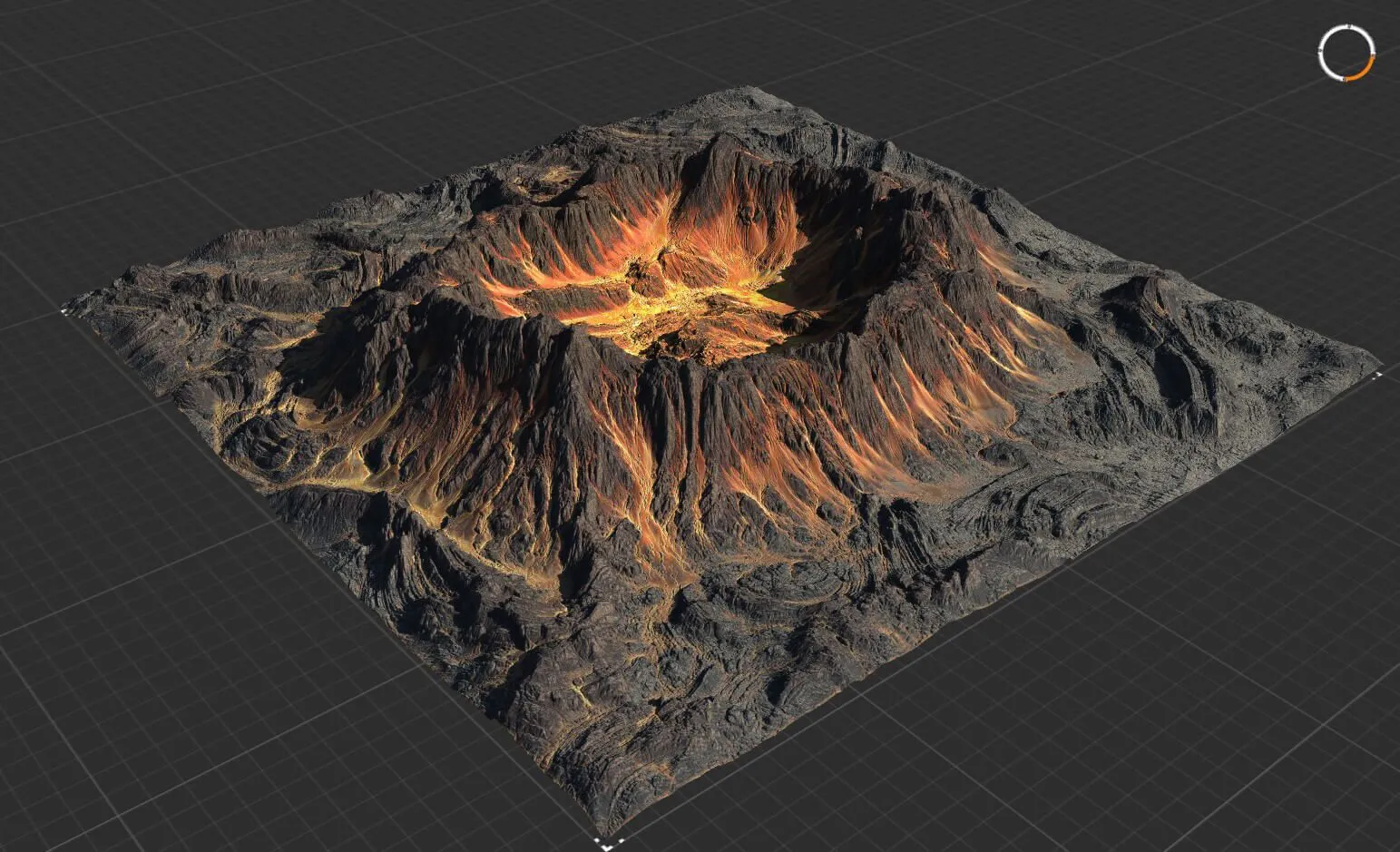Select the white corner marker at terrain's right corner
This screenshot has height=852, width=1400.
coord(1377,374)
